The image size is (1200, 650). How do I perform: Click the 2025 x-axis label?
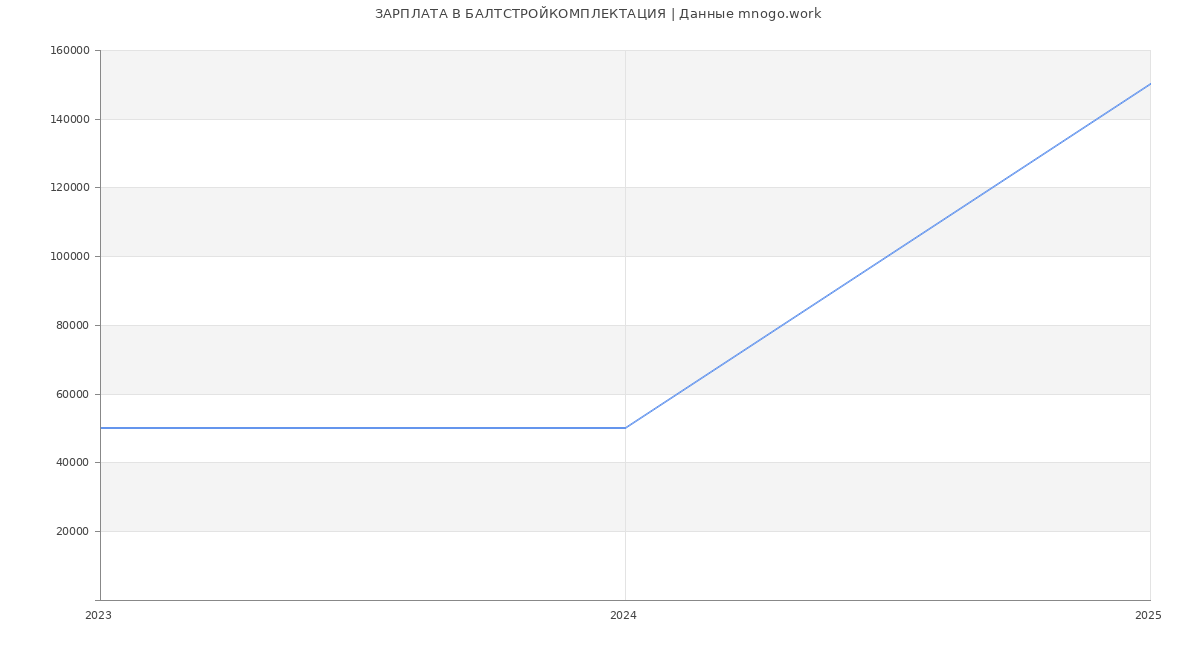click(1148, 616)
